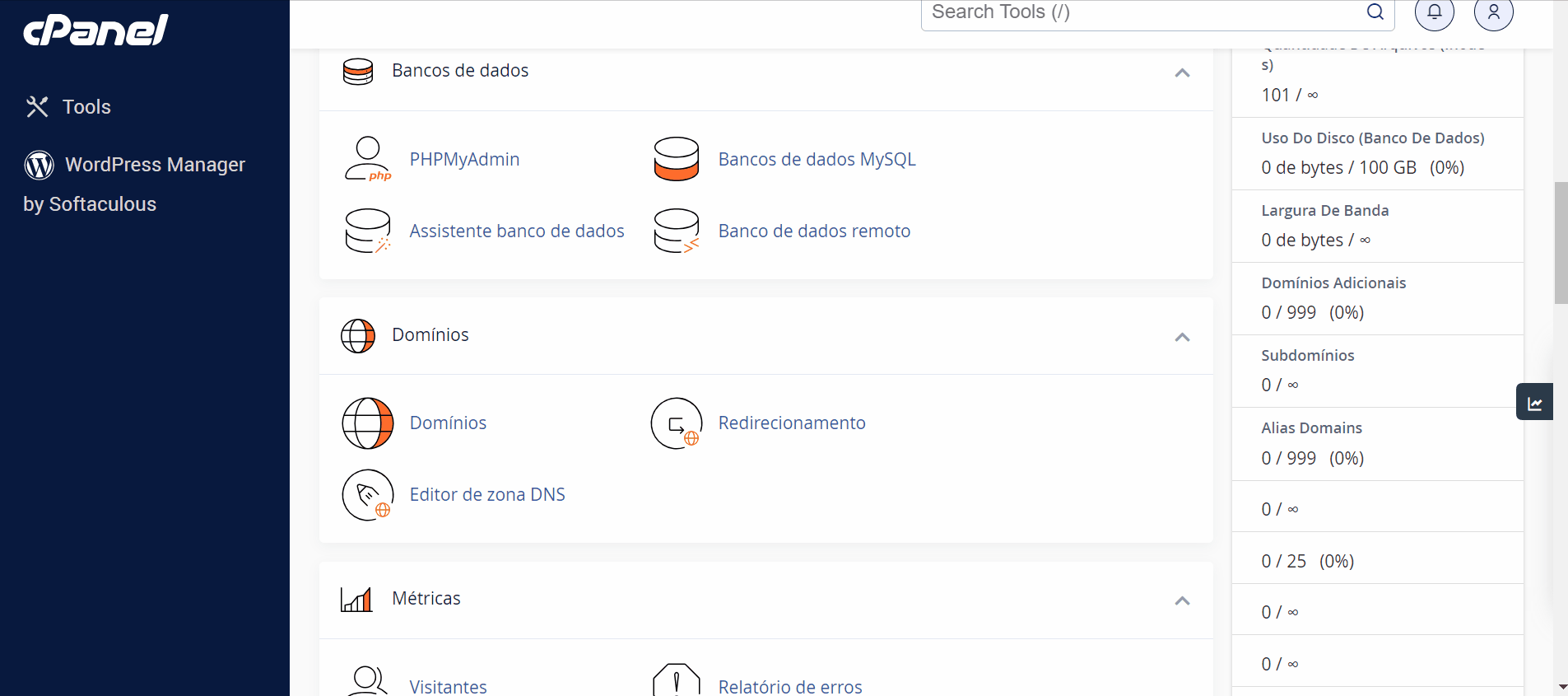Click the Visitantes icon

(367, 681)
